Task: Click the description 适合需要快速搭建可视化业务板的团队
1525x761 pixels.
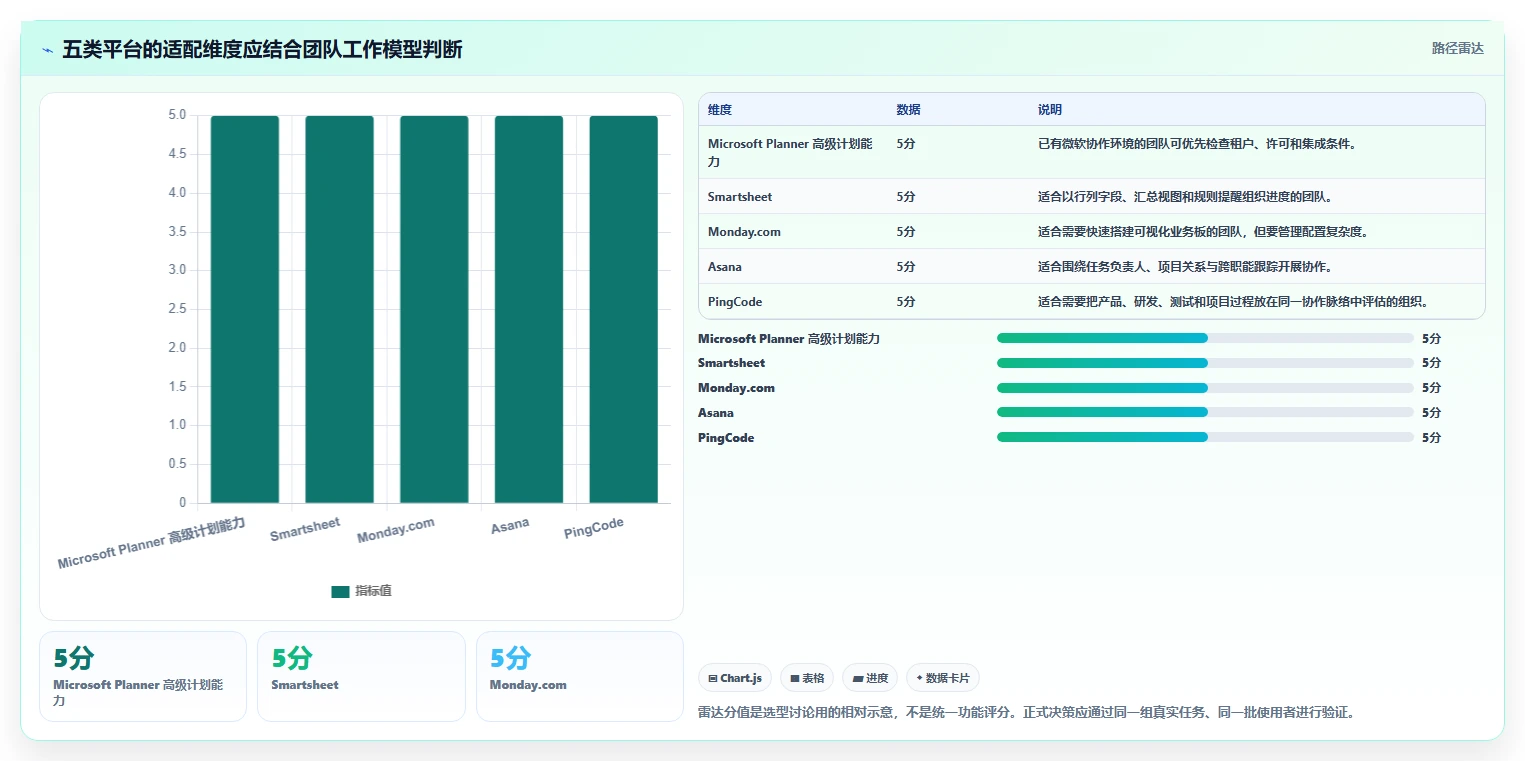Action: pyautogui.click(x=1203, y=232)
